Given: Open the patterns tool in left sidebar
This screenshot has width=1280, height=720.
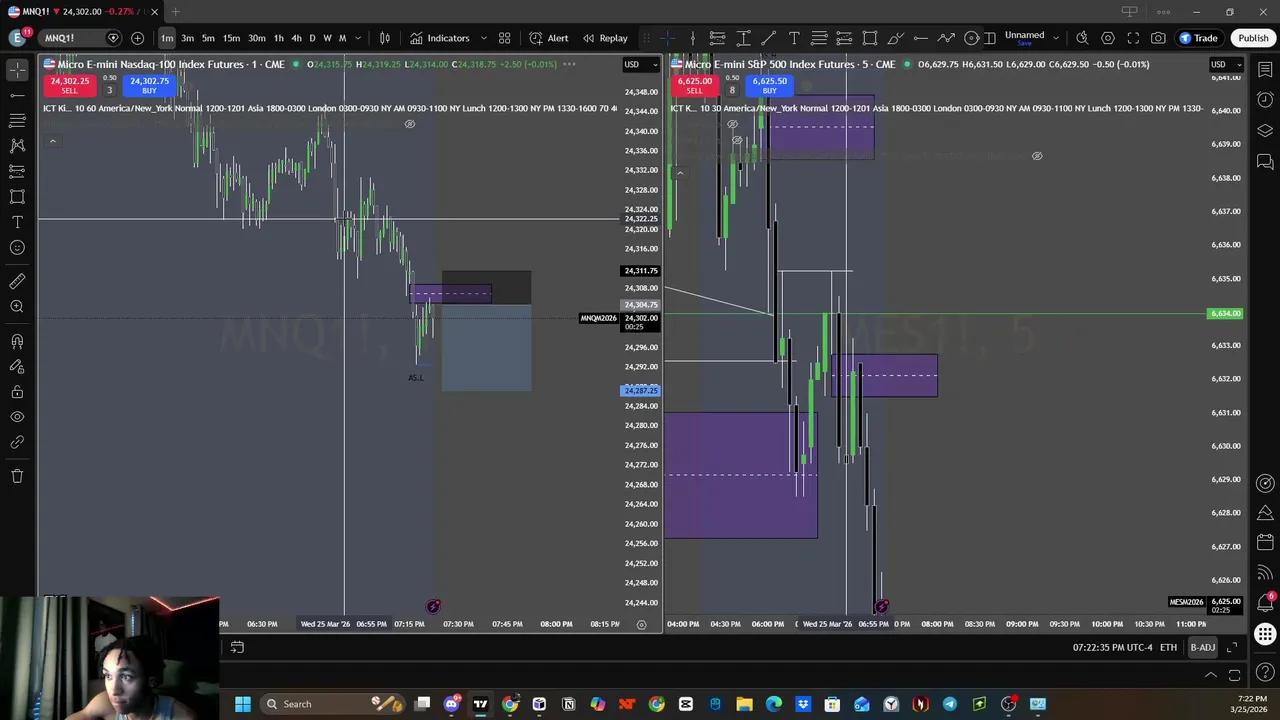Looking at the screenshot, I should pos(17,145).
